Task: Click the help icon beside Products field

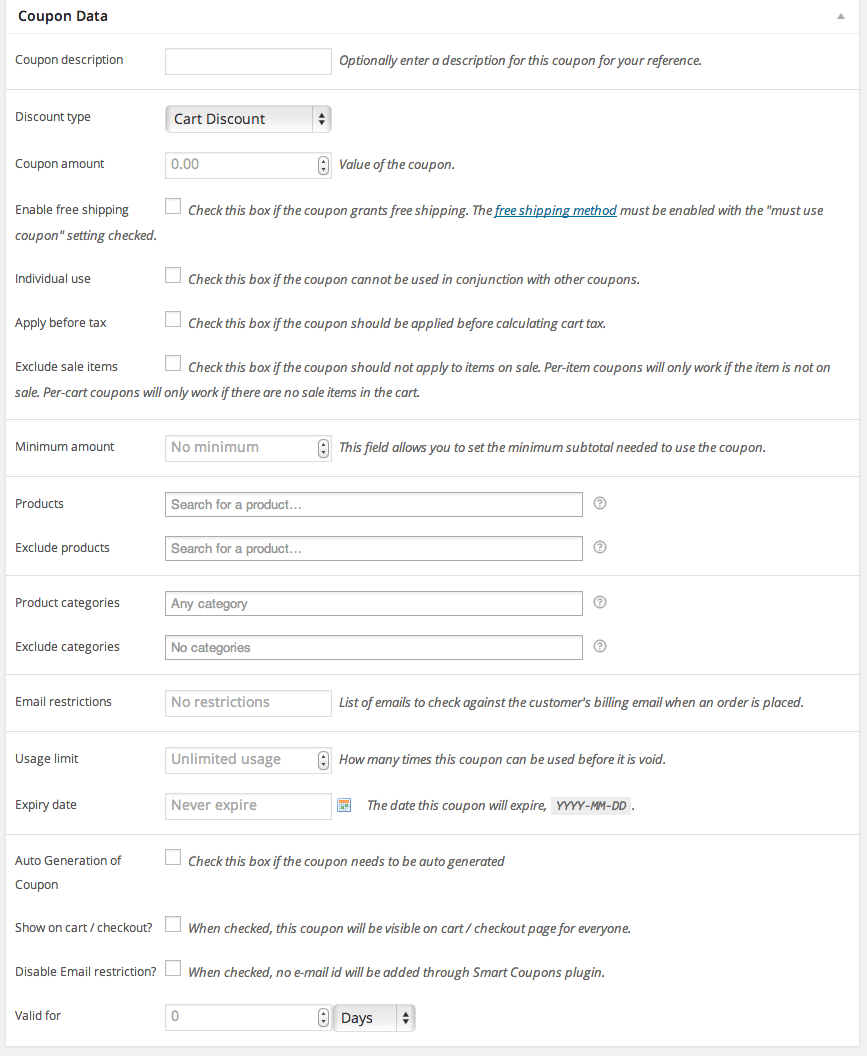Action: [600, 503]
